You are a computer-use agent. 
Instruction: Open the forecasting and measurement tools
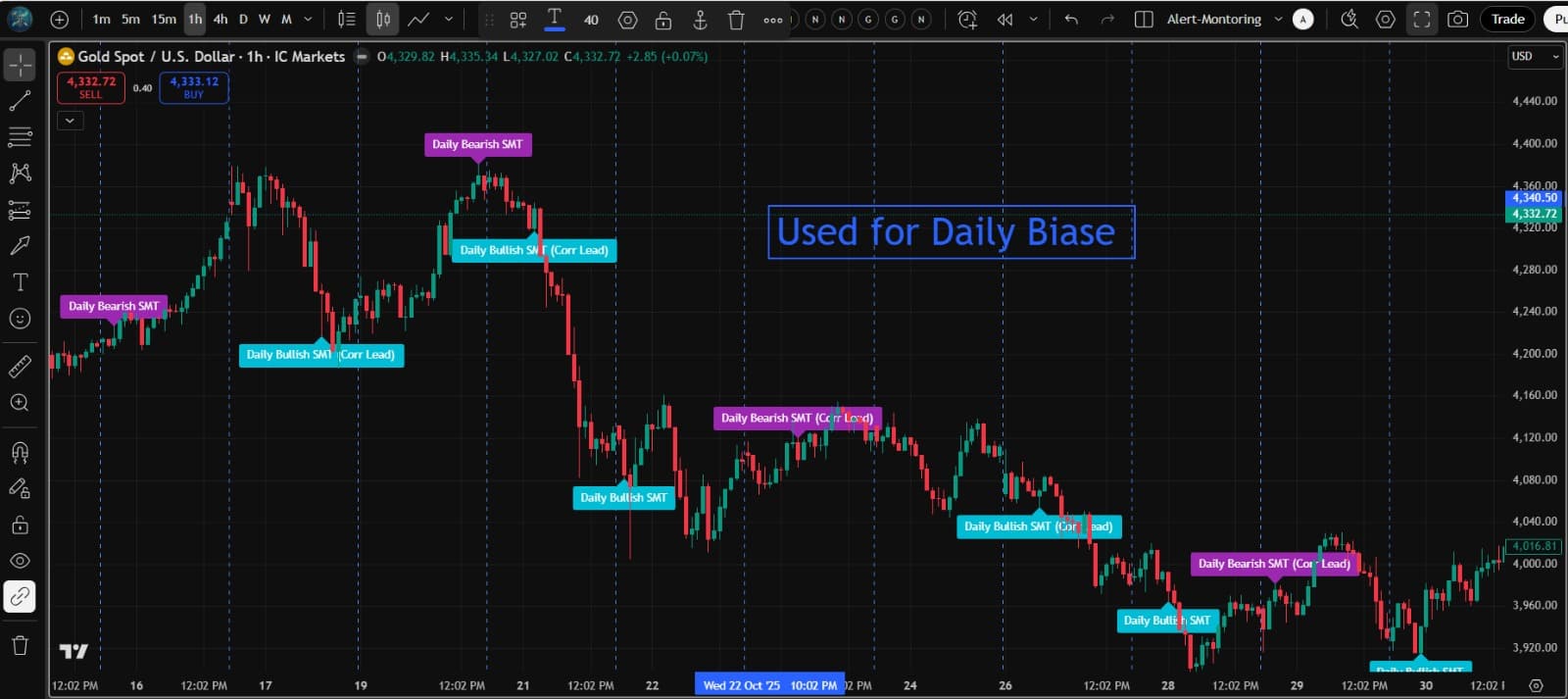tap(20, 210)
